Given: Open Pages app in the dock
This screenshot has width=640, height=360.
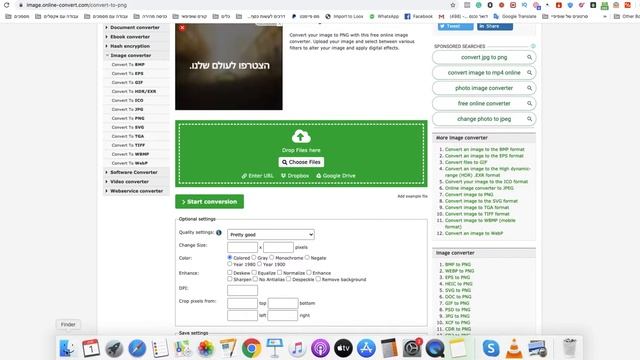Looking at the screenshot, I should click(x=229, y=348).
